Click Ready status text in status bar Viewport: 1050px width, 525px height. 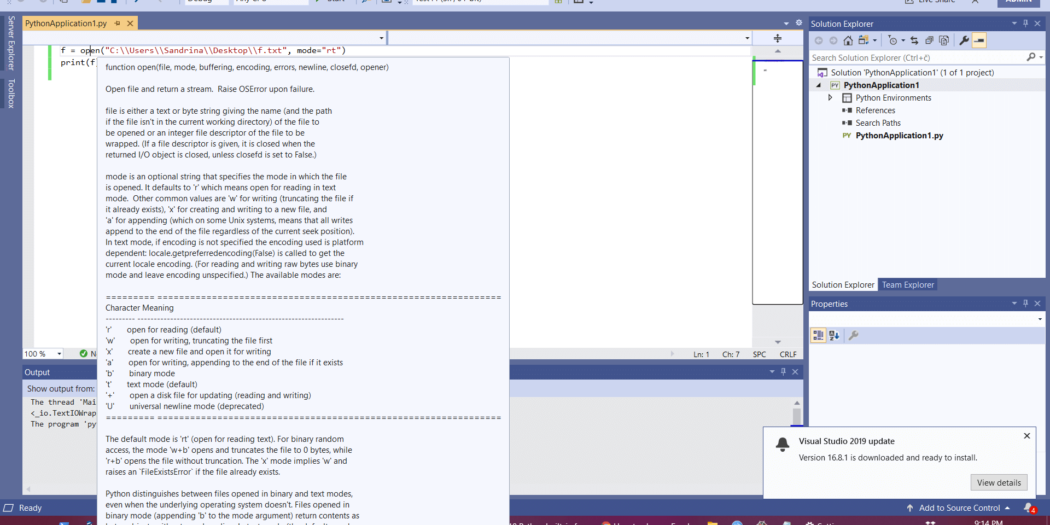(30, 508)
